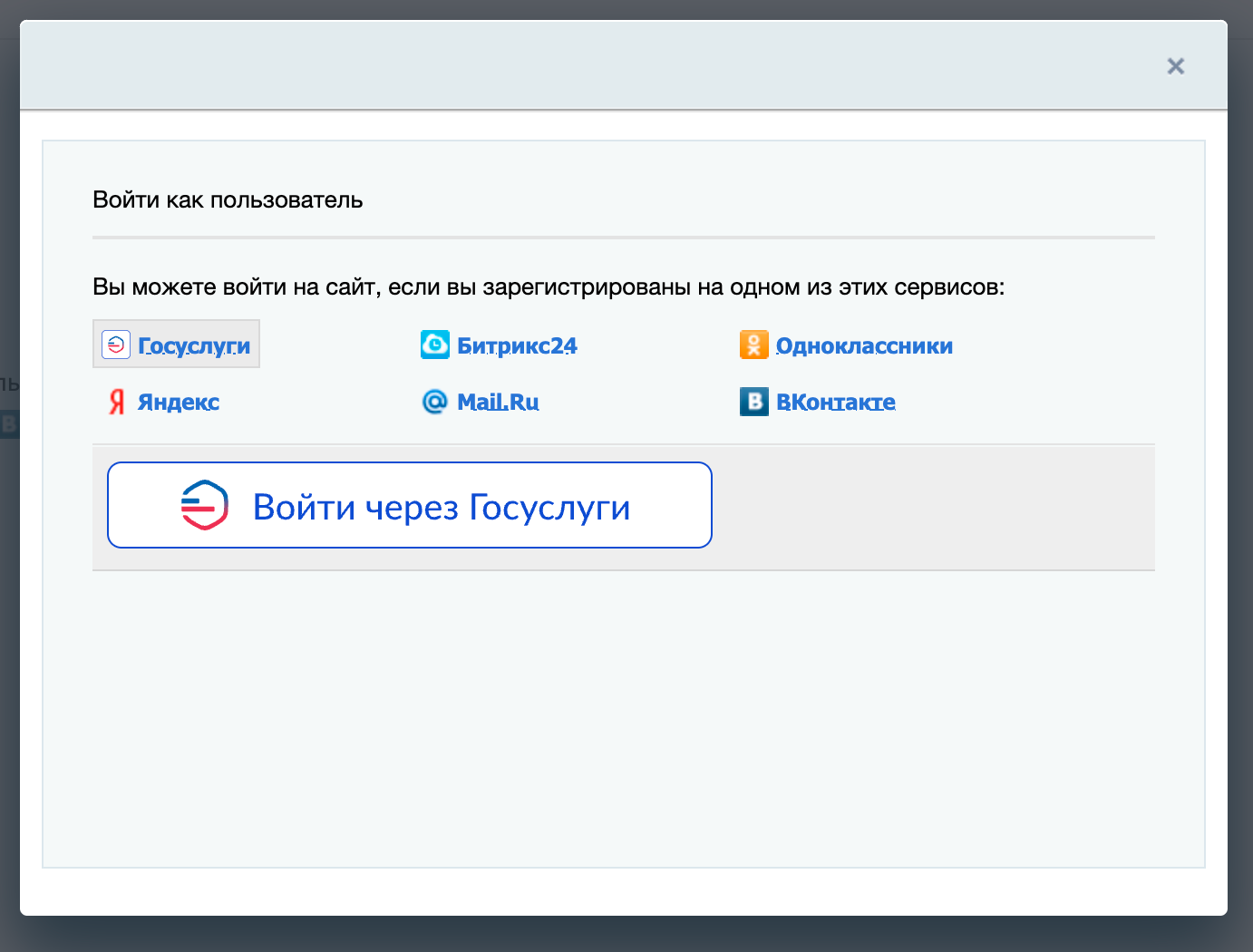Choose the ВКонтакте text link

pyautogui.click(x=836, y=402)
